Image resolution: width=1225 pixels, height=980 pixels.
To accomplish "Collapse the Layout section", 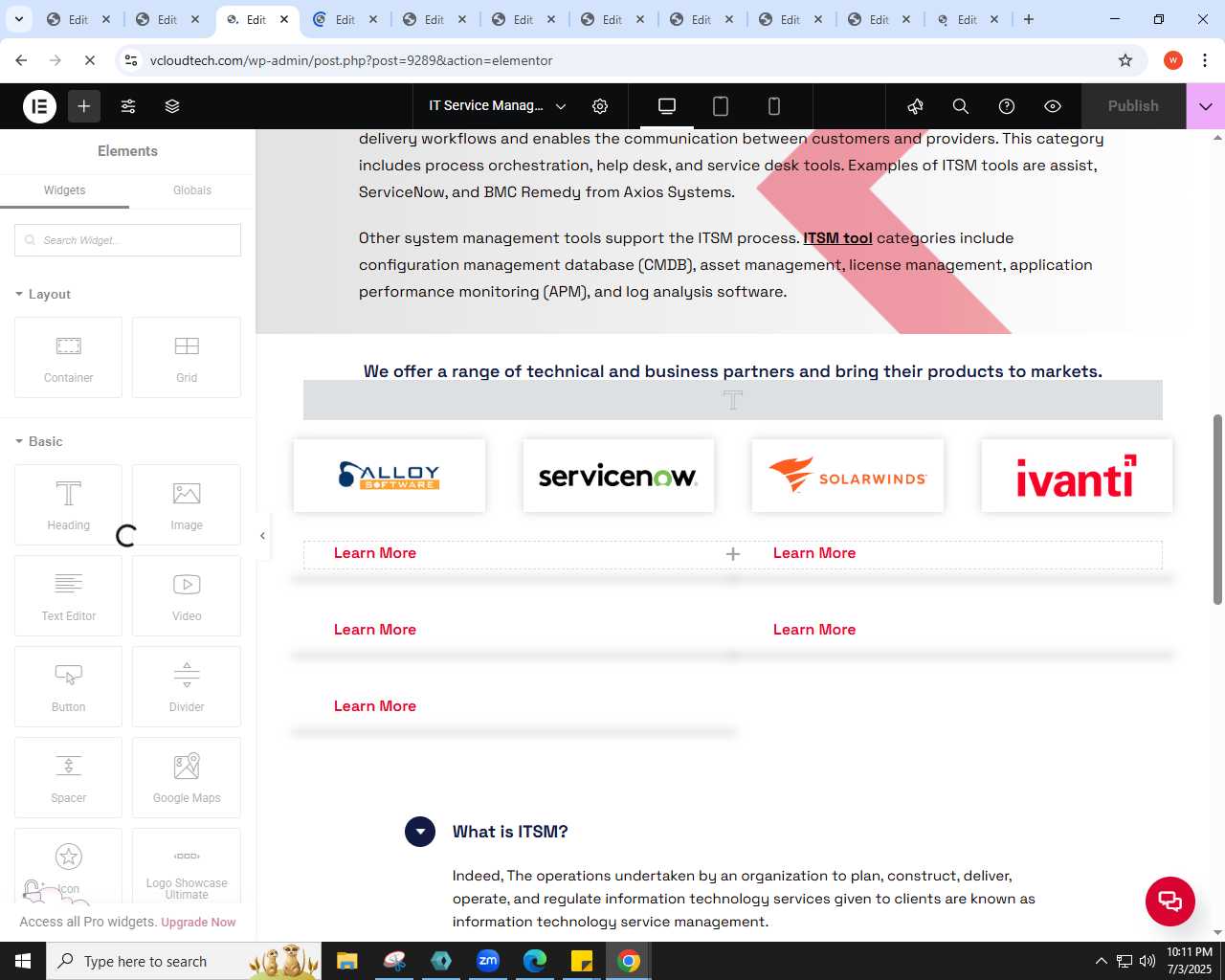I will tap(43, 294).
